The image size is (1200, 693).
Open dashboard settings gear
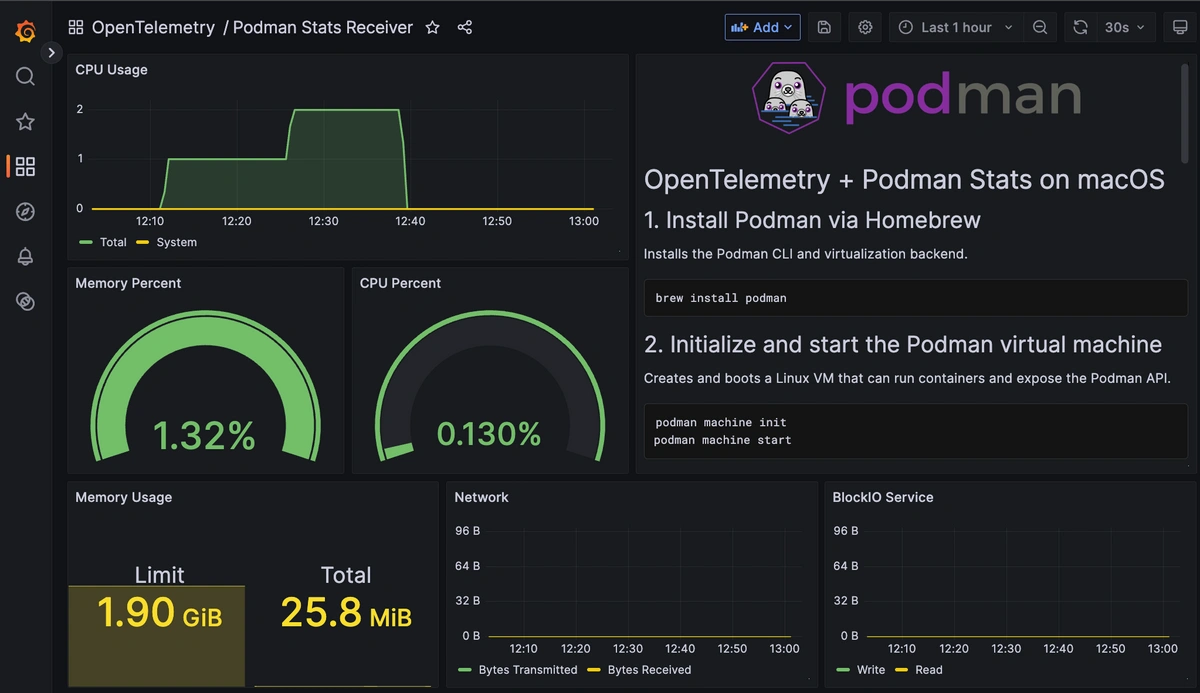pyautogui.click(x=865, y=28)
